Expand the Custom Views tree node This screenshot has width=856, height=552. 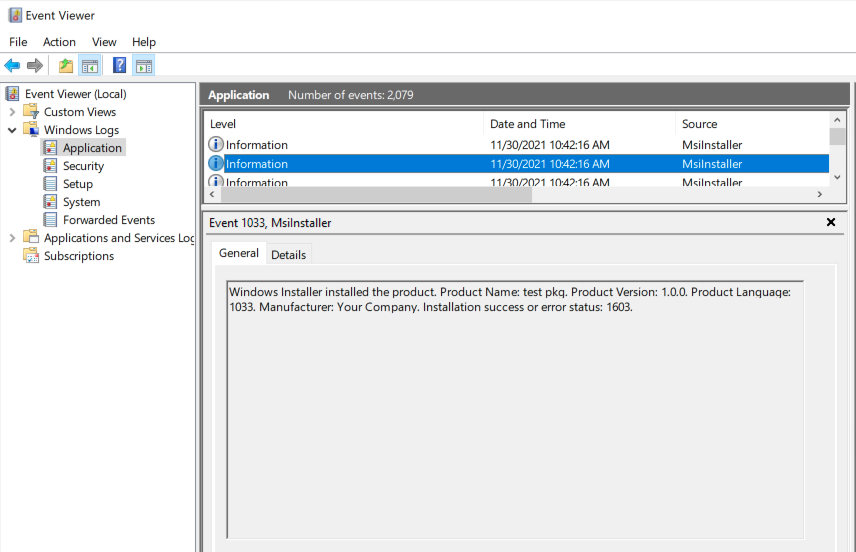[12, 112]
